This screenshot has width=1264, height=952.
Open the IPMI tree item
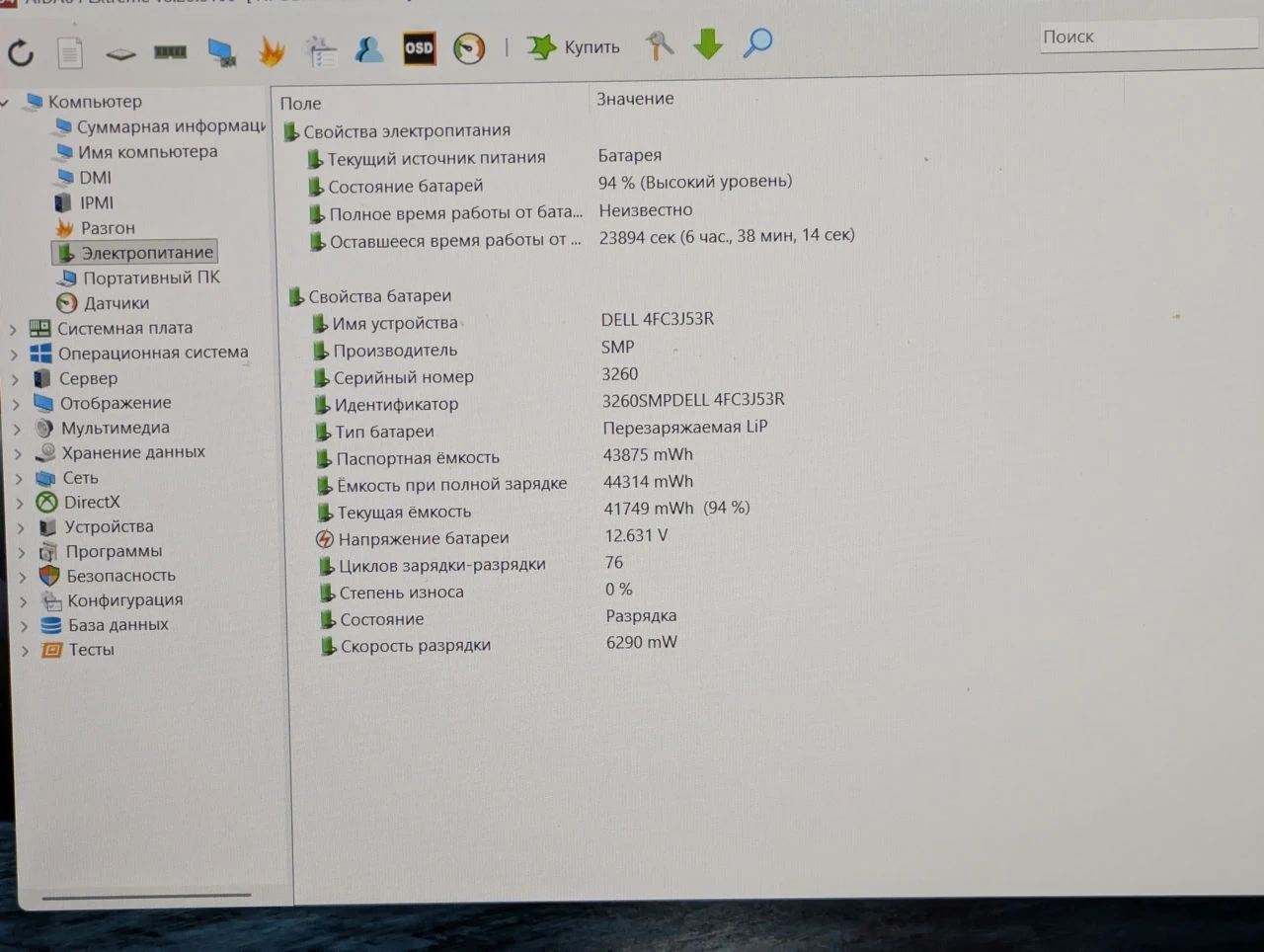(84, 202)
